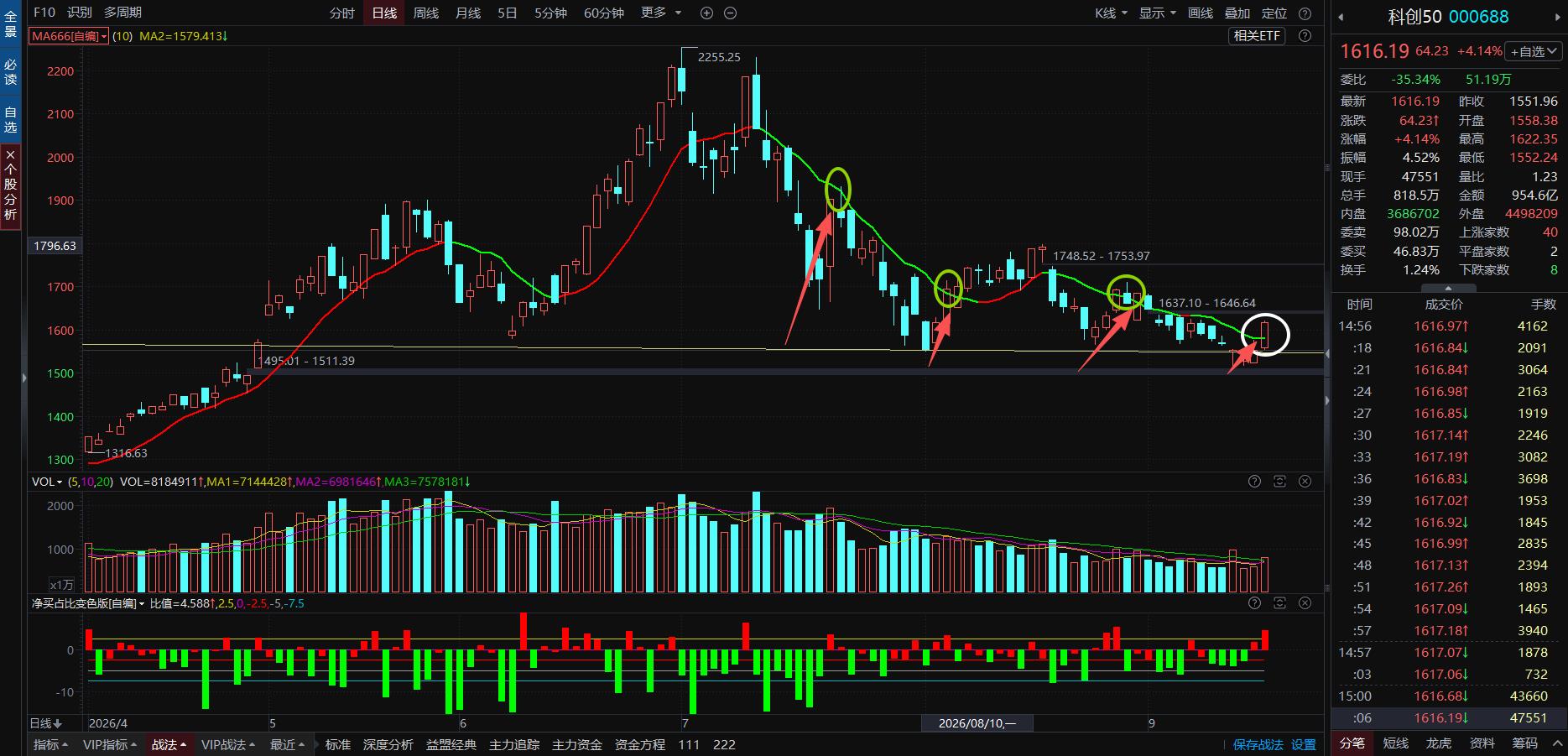Click the 叠加 overlay button
This screenshot has height=756, width=1568.
[1237, 13]
